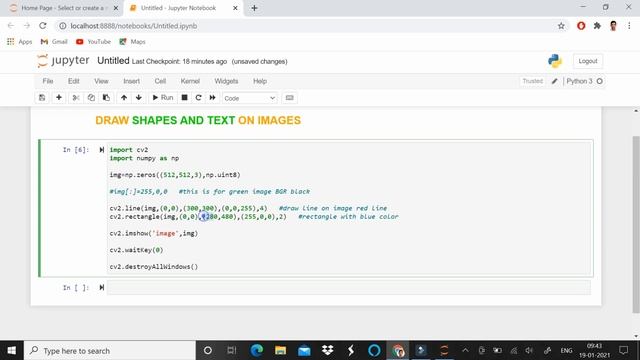The image size is (640, 360).
Task: Open the command palette keyboard icon
Action: click(289, 98)
